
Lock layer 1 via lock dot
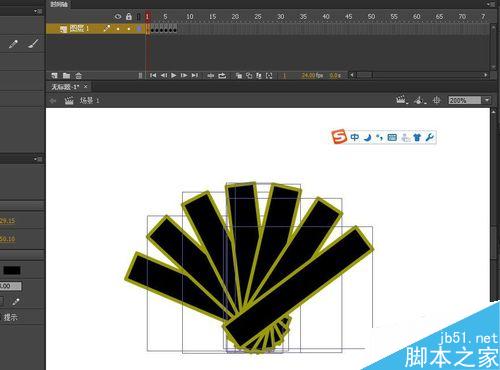click(x=129, y=29)
